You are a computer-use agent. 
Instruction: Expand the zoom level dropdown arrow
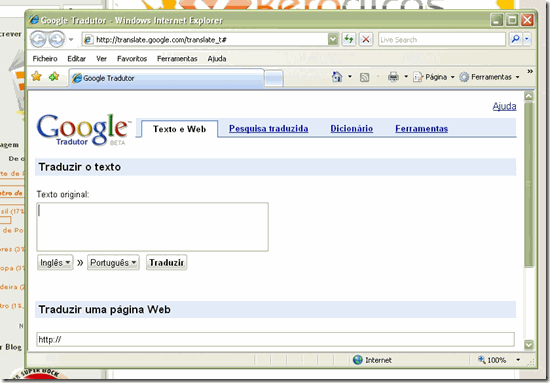pos(518,360)
